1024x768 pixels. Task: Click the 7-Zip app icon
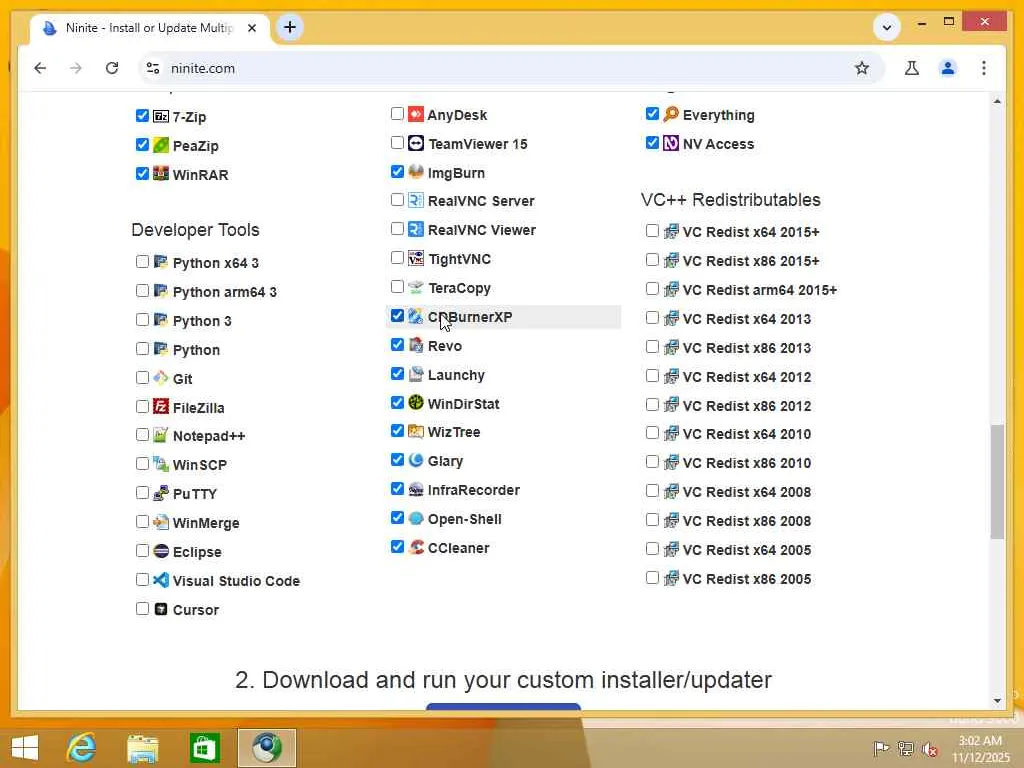pos(161,116)
